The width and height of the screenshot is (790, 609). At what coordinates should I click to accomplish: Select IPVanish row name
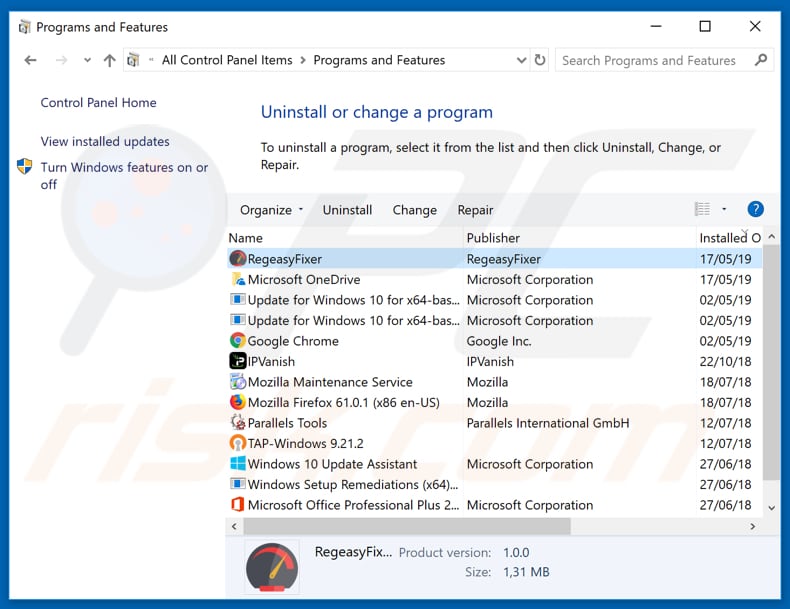click(271, 362)
